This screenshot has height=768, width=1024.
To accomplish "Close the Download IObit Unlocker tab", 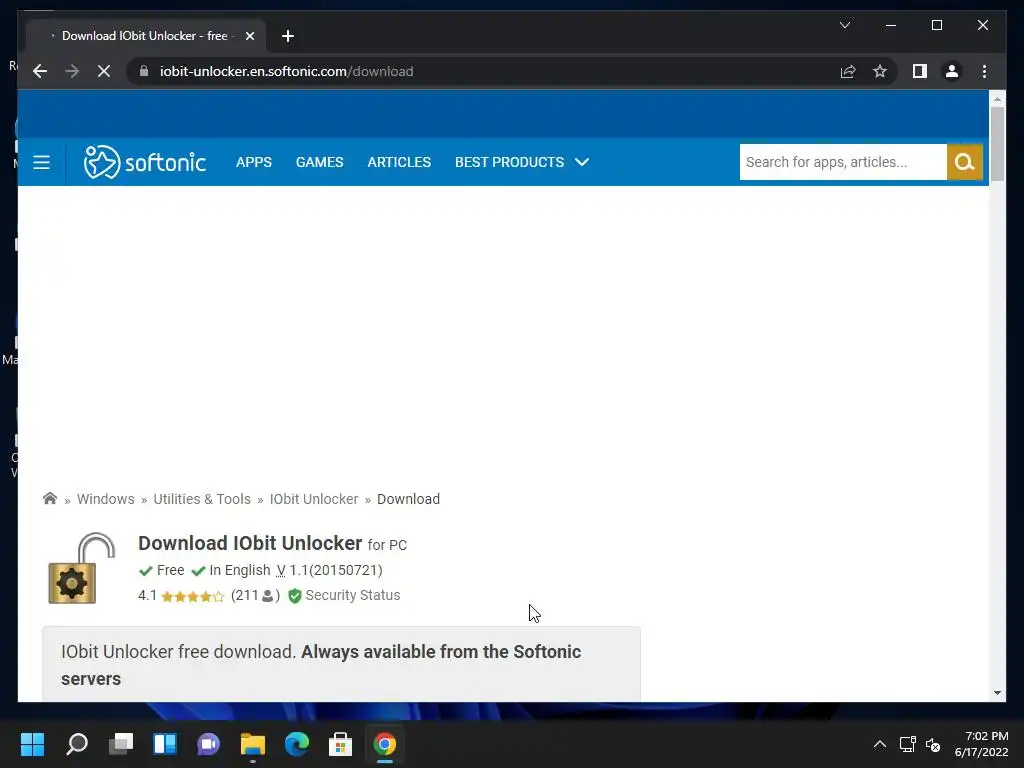I will [249, 36].
